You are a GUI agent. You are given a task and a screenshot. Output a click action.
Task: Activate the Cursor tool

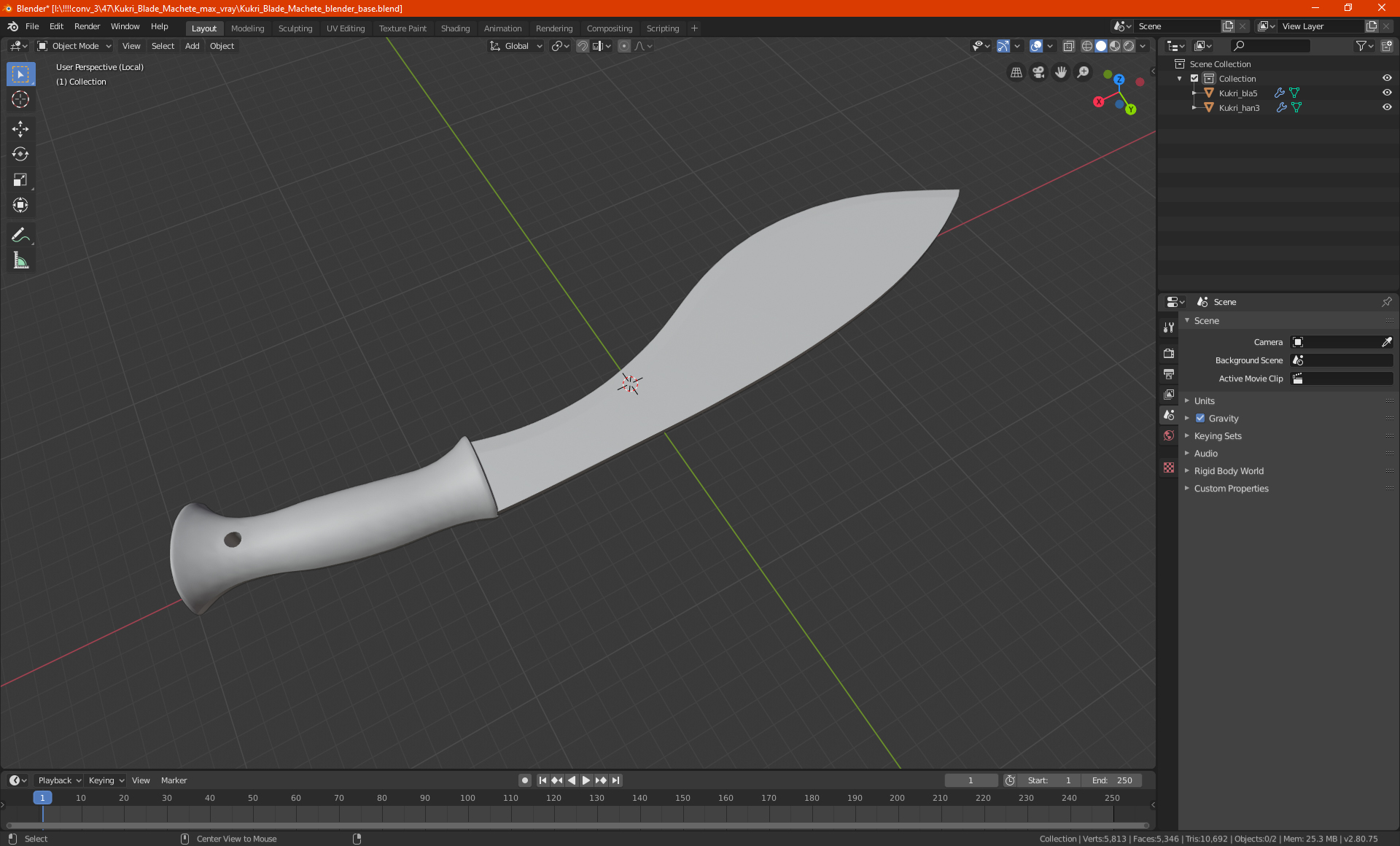(x=20, y=100)
